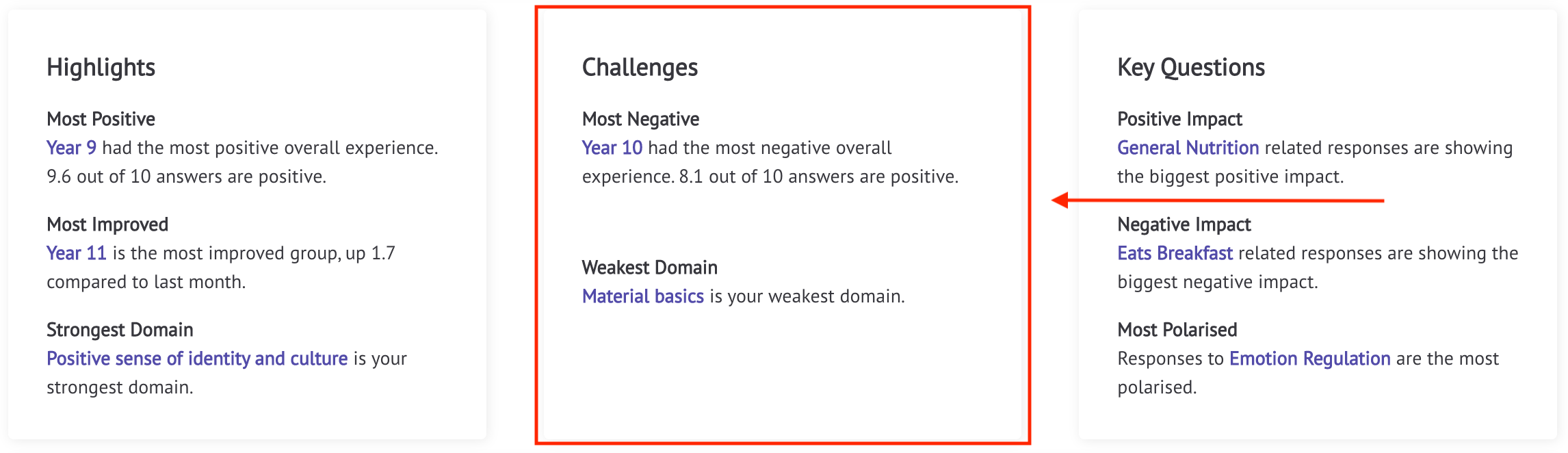This screenshot has width=1568, height=453.
Task: Click the Weakest Domain subheading
Action: click(650, 268)
